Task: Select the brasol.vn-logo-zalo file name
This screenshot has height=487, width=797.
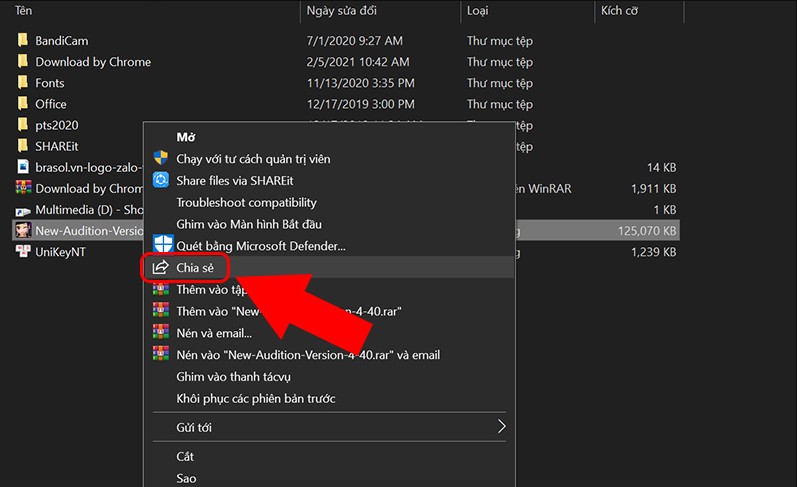Action: [x=89, y=168]
